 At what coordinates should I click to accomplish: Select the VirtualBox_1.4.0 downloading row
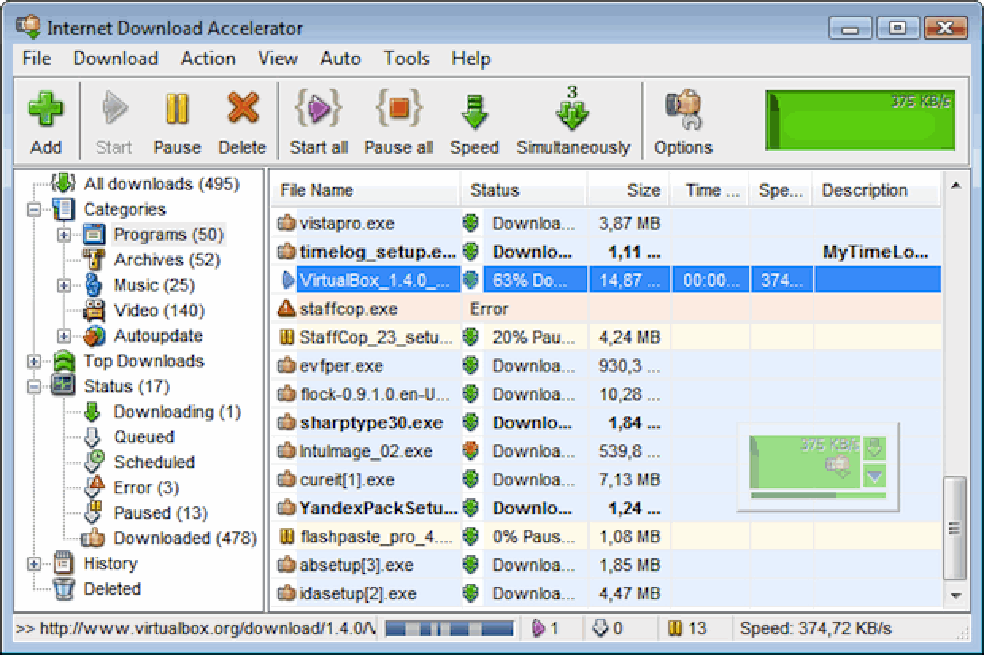[606, 280]
